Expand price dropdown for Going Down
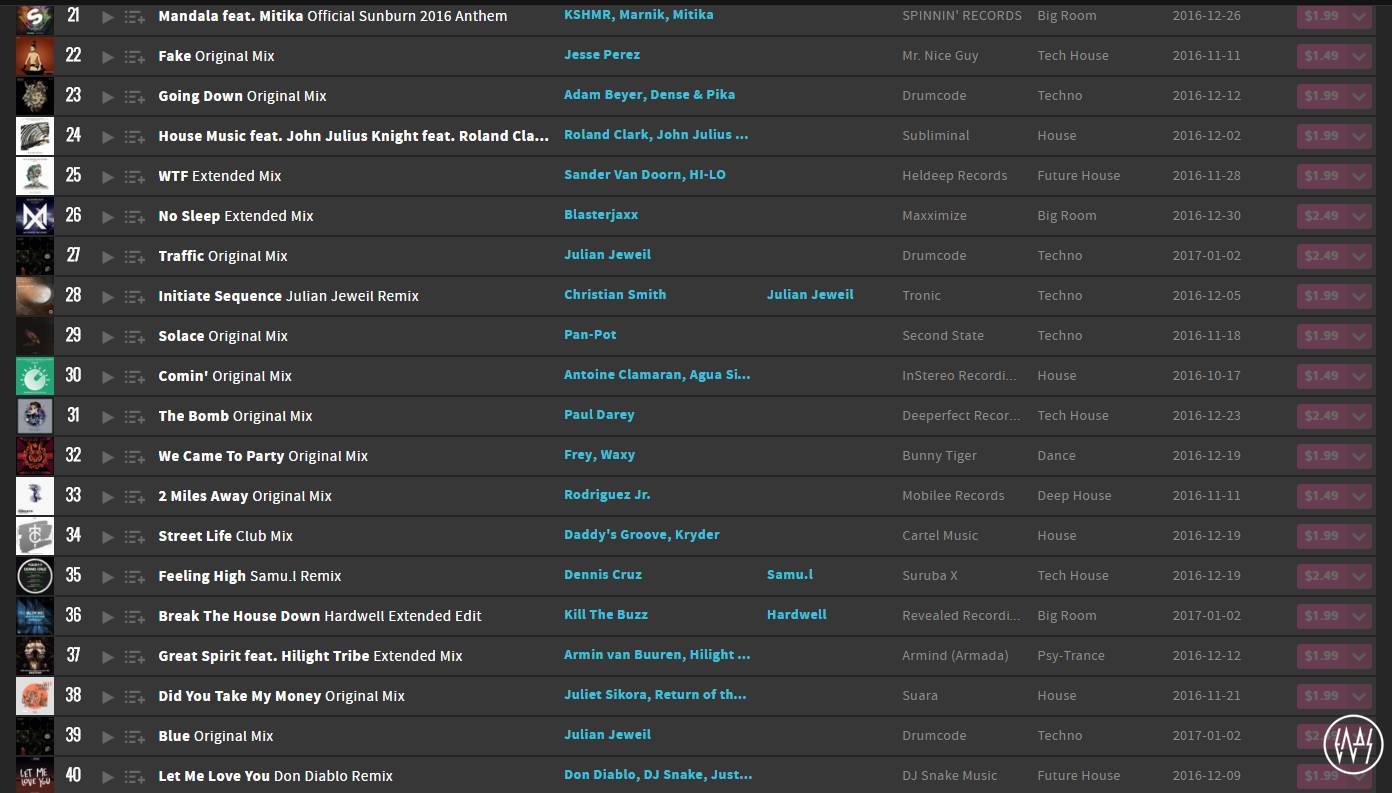This screenshot has width=1392, height=793. (x=1359, y=96)
